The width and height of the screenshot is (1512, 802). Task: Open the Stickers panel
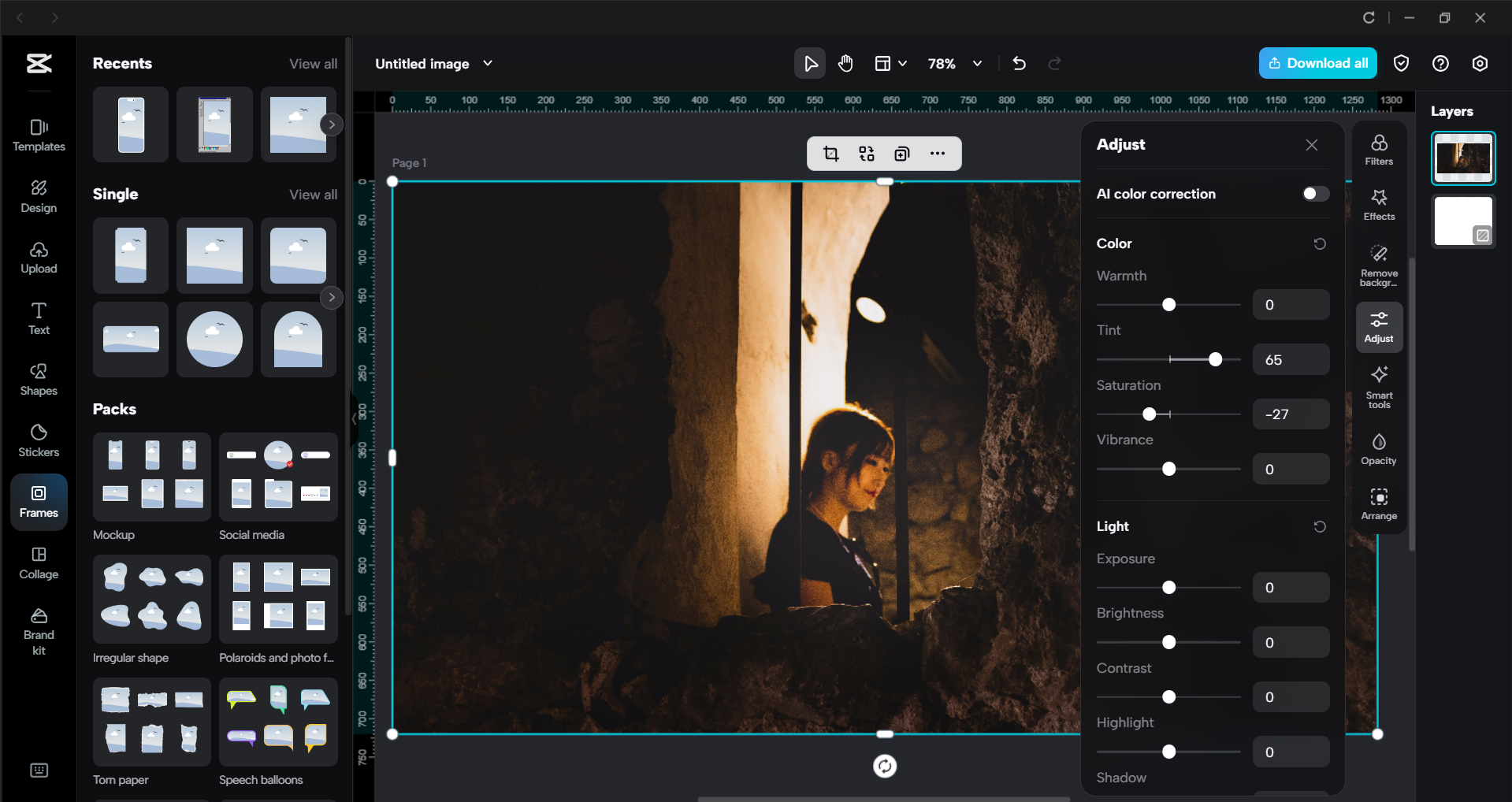tap(38, 440)
